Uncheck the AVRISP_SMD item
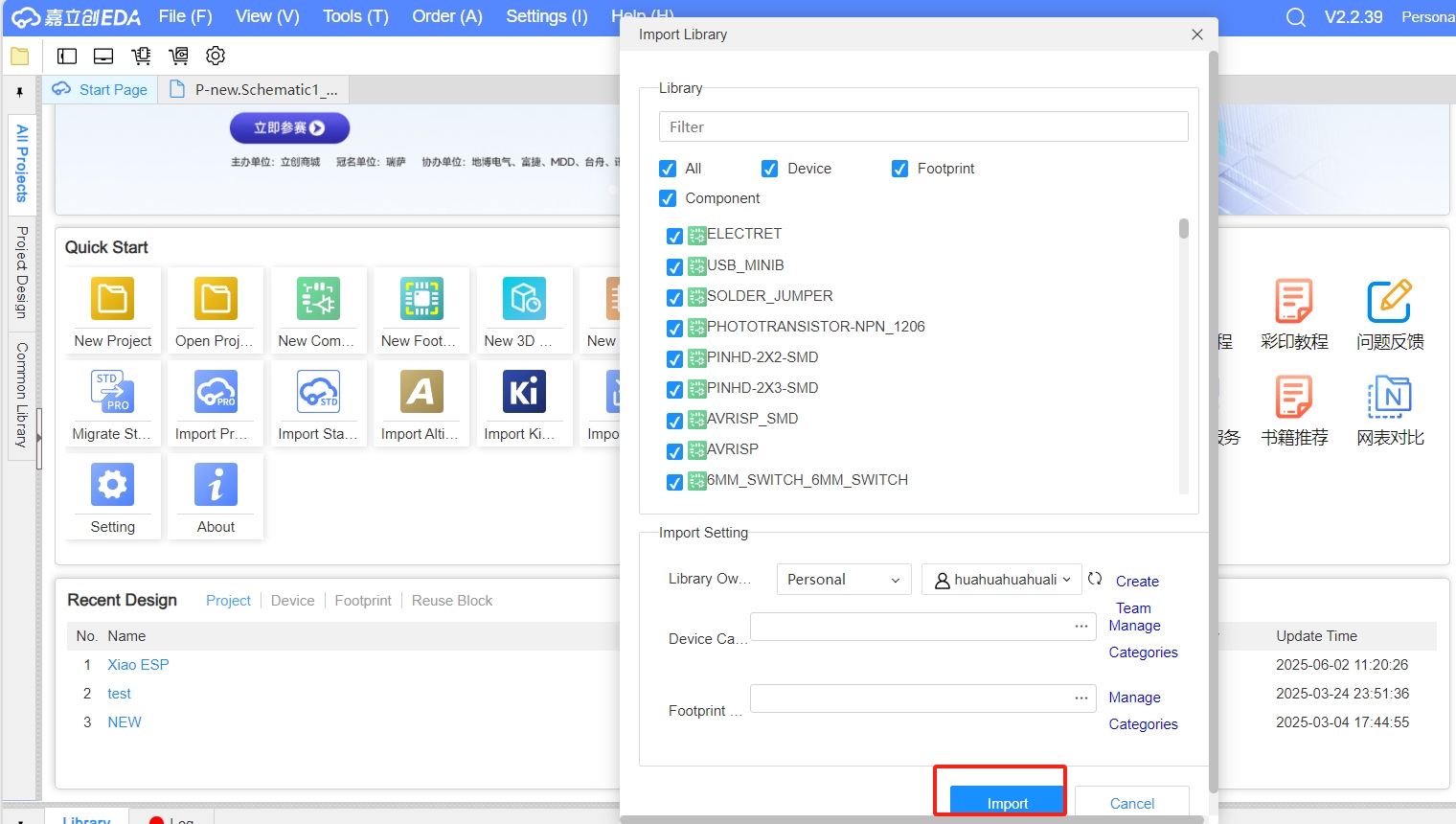1456x824 pixels. [674, 421]
